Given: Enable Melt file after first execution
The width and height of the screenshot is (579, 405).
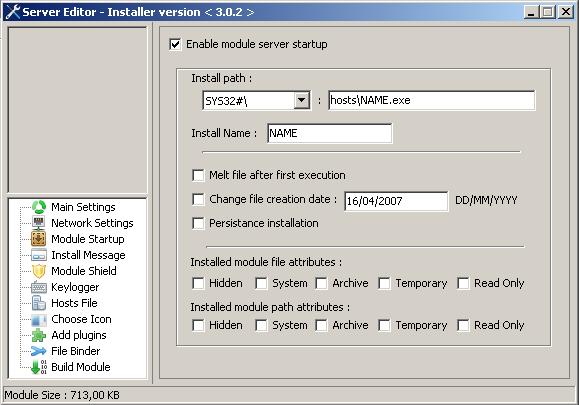Looking at the screenshot, I should tap(198, 175).
